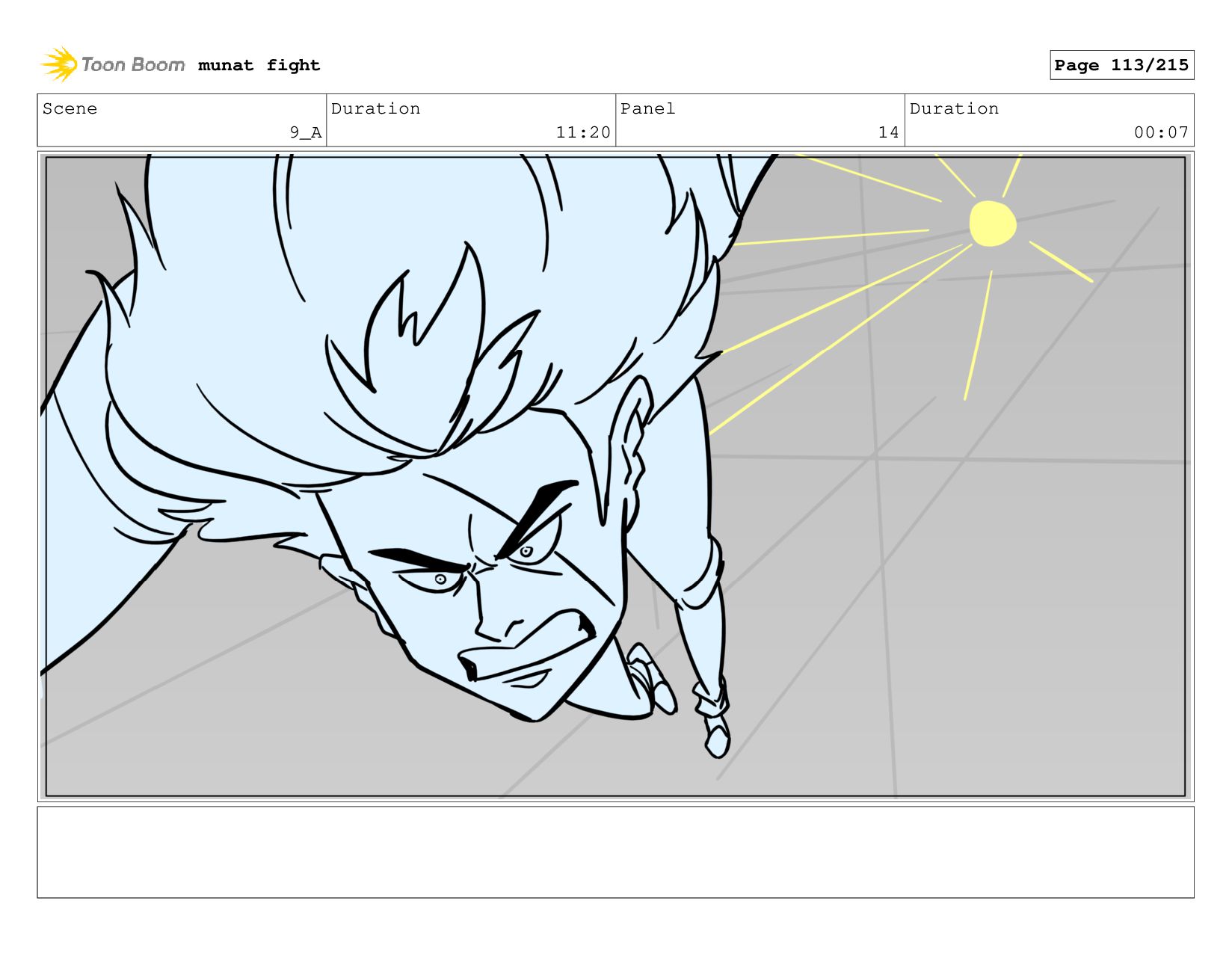Select the 'Panel' header label
1232x954 pixels.
(647, 108)
